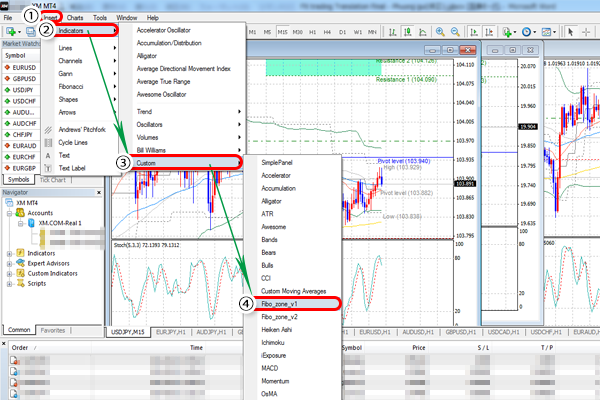Zoom out on the chart
The image size is (600, 400).
(455, 32)
